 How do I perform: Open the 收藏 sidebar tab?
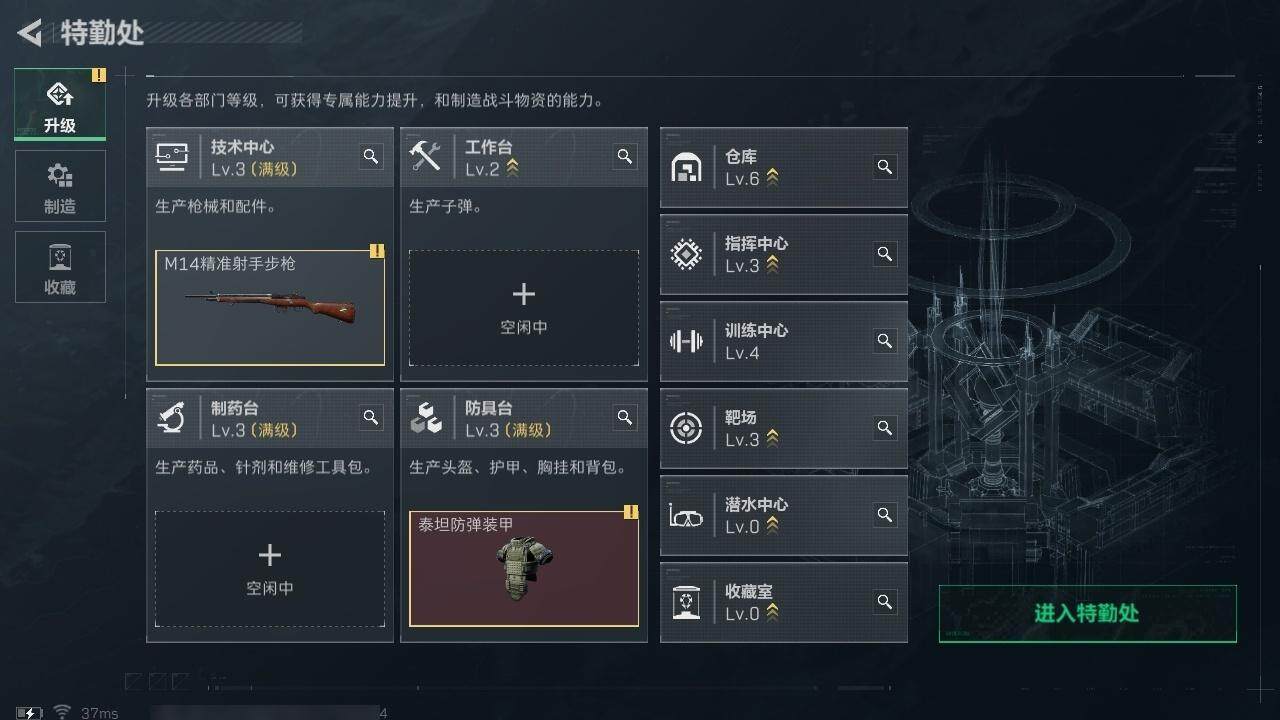[60, 267]
